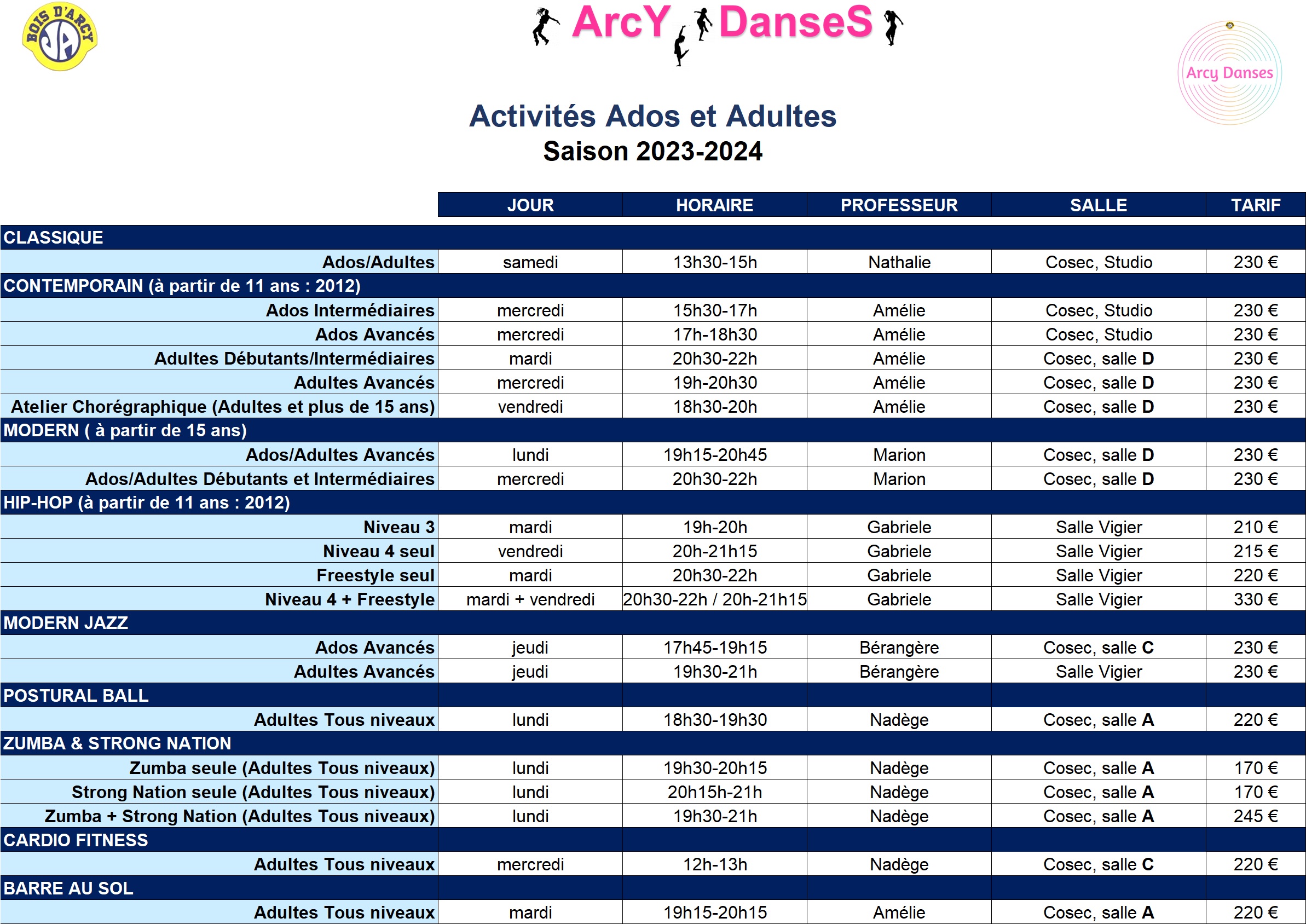Image resolution: width=1306 pixels, height=924 pixels.
Task: Select the Niveau 4 seul row label
Action: 219,551
